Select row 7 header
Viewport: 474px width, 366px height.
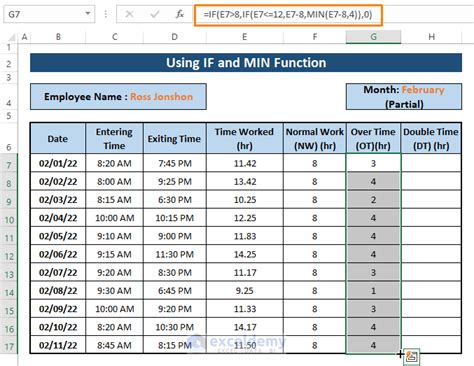(9, 163)
